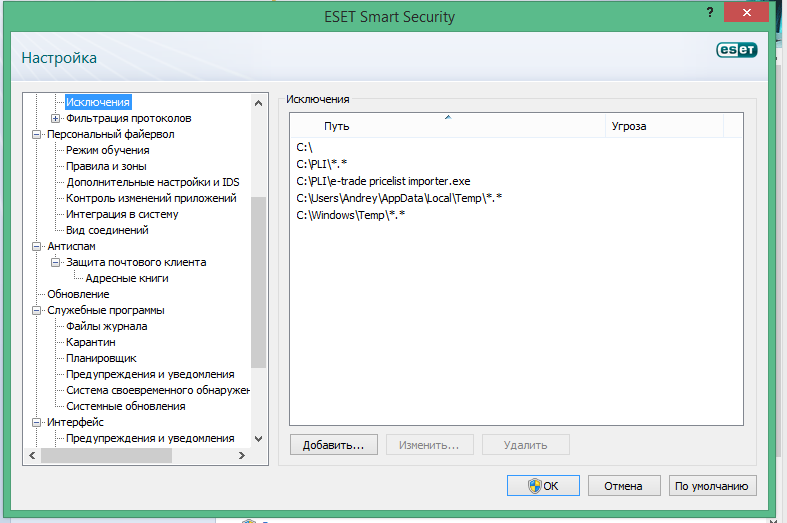
Task: Open Персональный файервол settings
Action: [x=110, y=135]
